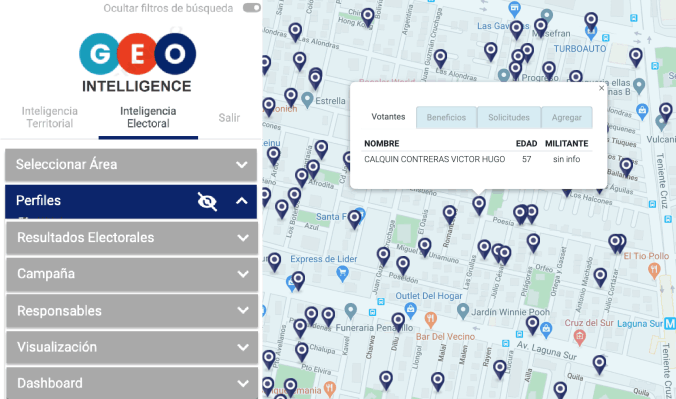Click the Cruz del Sur pharmacy icon
This screenshot has height=399, width=676.
coord(580,337)
